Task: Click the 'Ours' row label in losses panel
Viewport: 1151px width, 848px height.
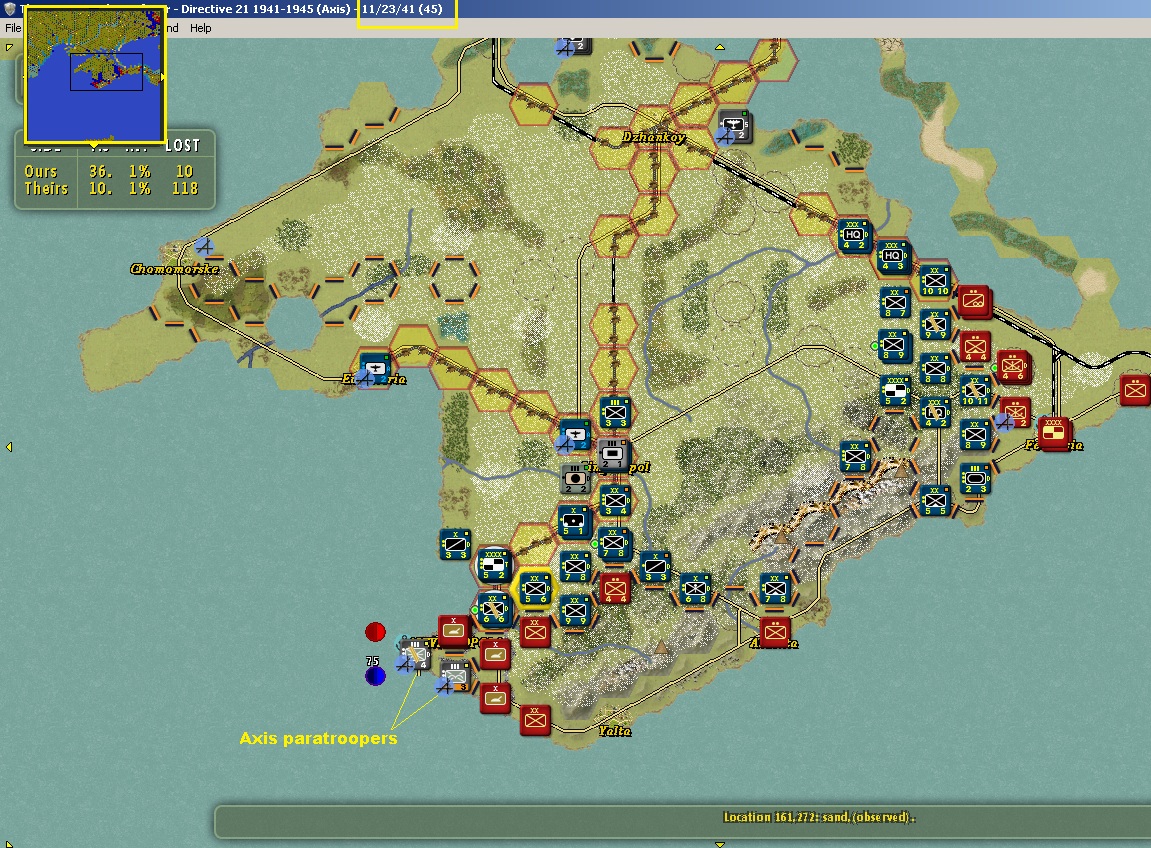Action: (x=40, y=171)
